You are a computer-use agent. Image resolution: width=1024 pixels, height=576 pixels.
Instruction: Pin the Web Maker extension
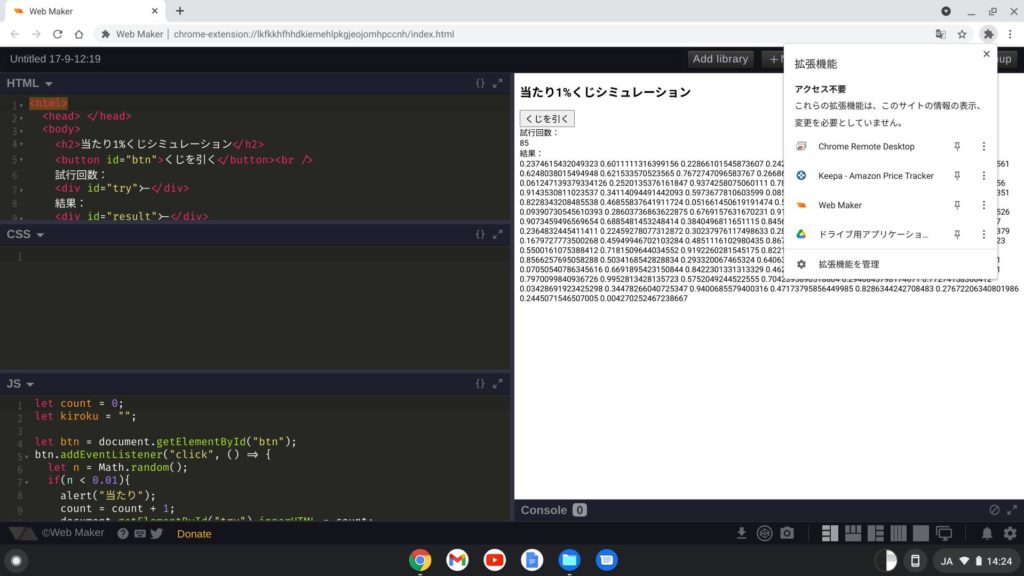[x=957, y=205]
